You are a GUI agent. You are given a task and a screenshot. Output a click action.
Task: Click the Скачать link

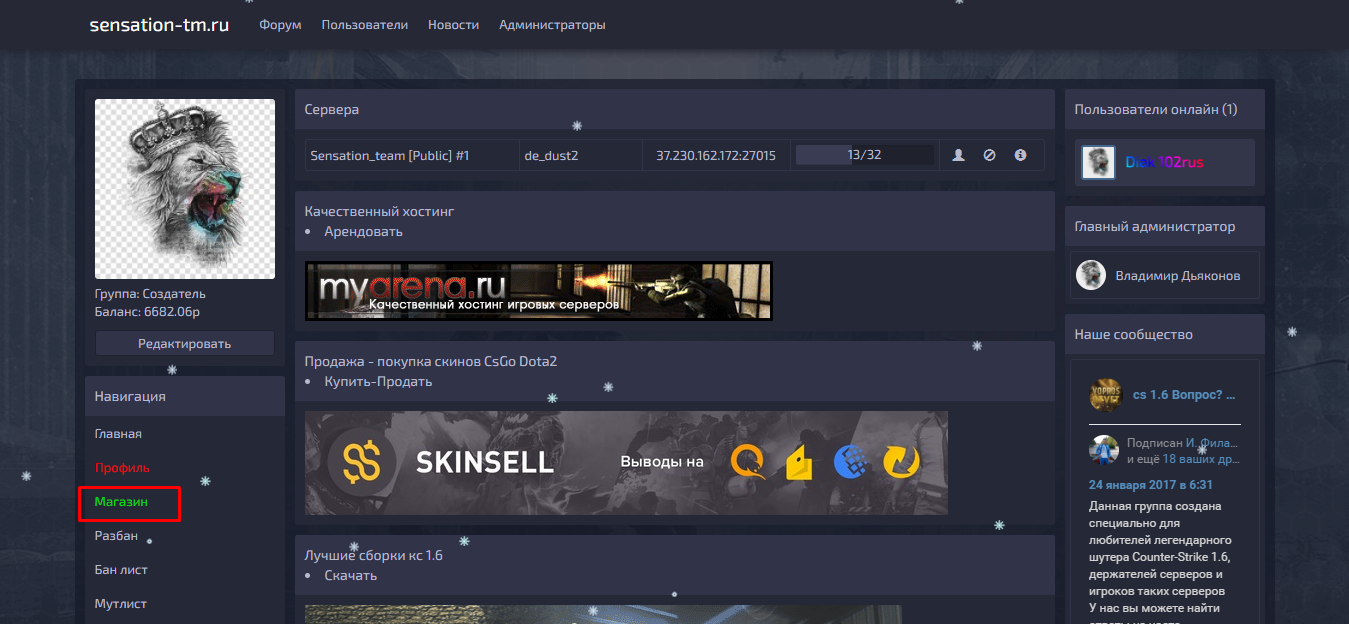coord(351,575)
